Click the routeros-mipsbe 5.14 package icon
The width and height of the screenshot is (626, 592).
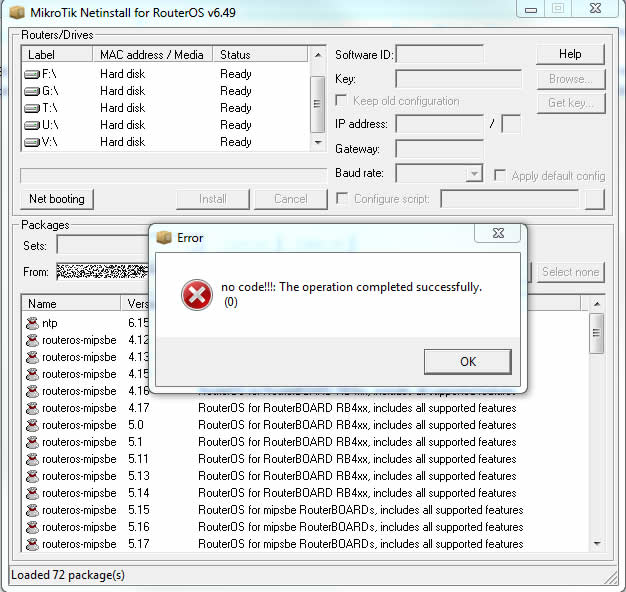[32, 493]
